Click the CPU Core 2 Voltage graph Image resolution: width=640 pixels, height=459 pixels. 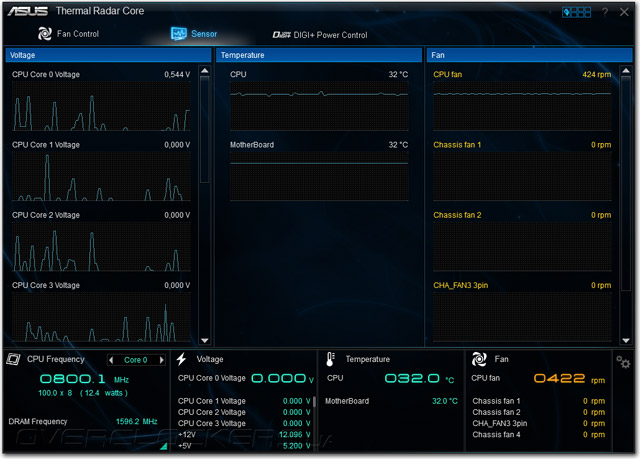101,246
